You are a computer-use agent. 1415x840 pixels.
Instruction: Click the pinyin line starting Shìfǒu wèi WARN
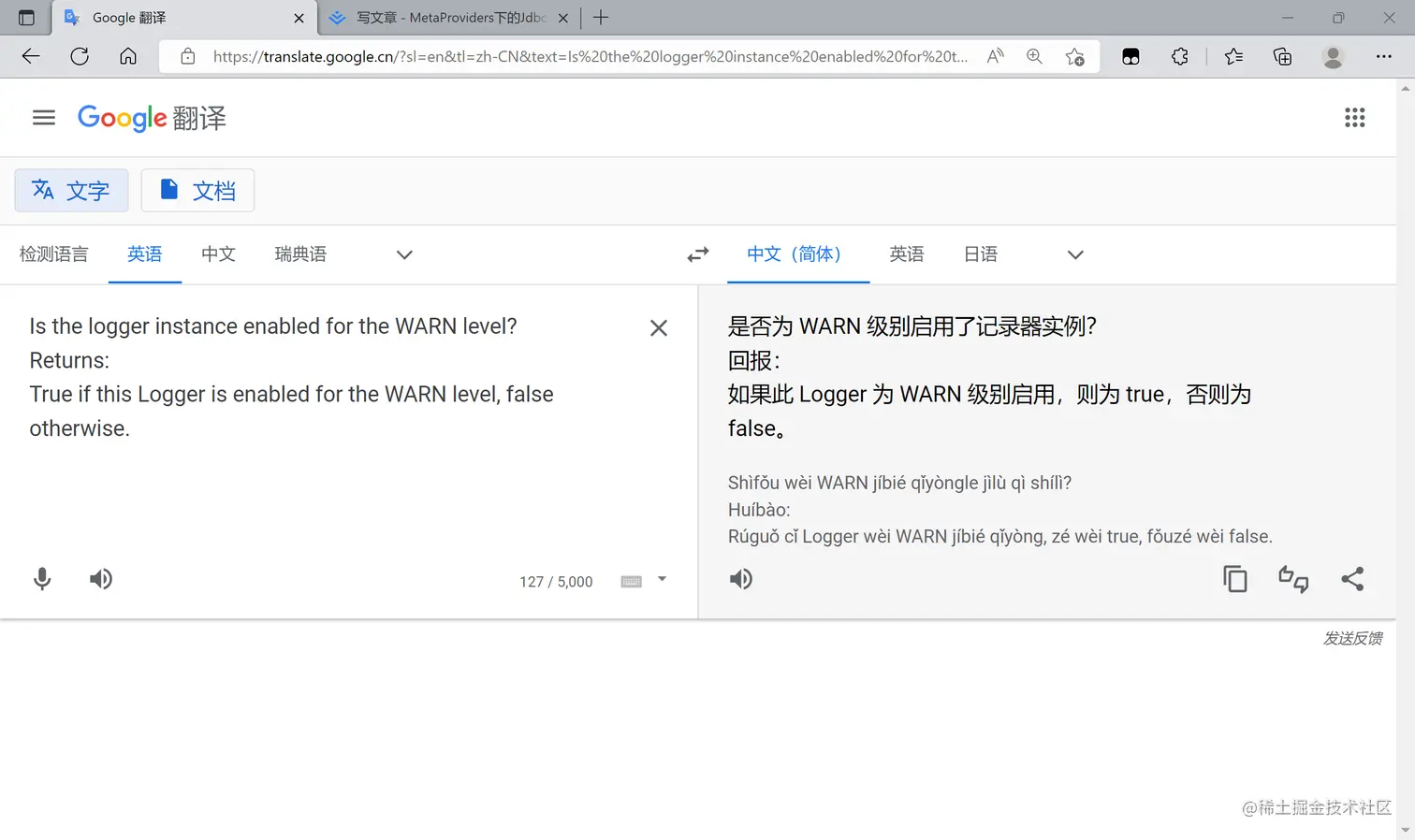click(899, 483)
